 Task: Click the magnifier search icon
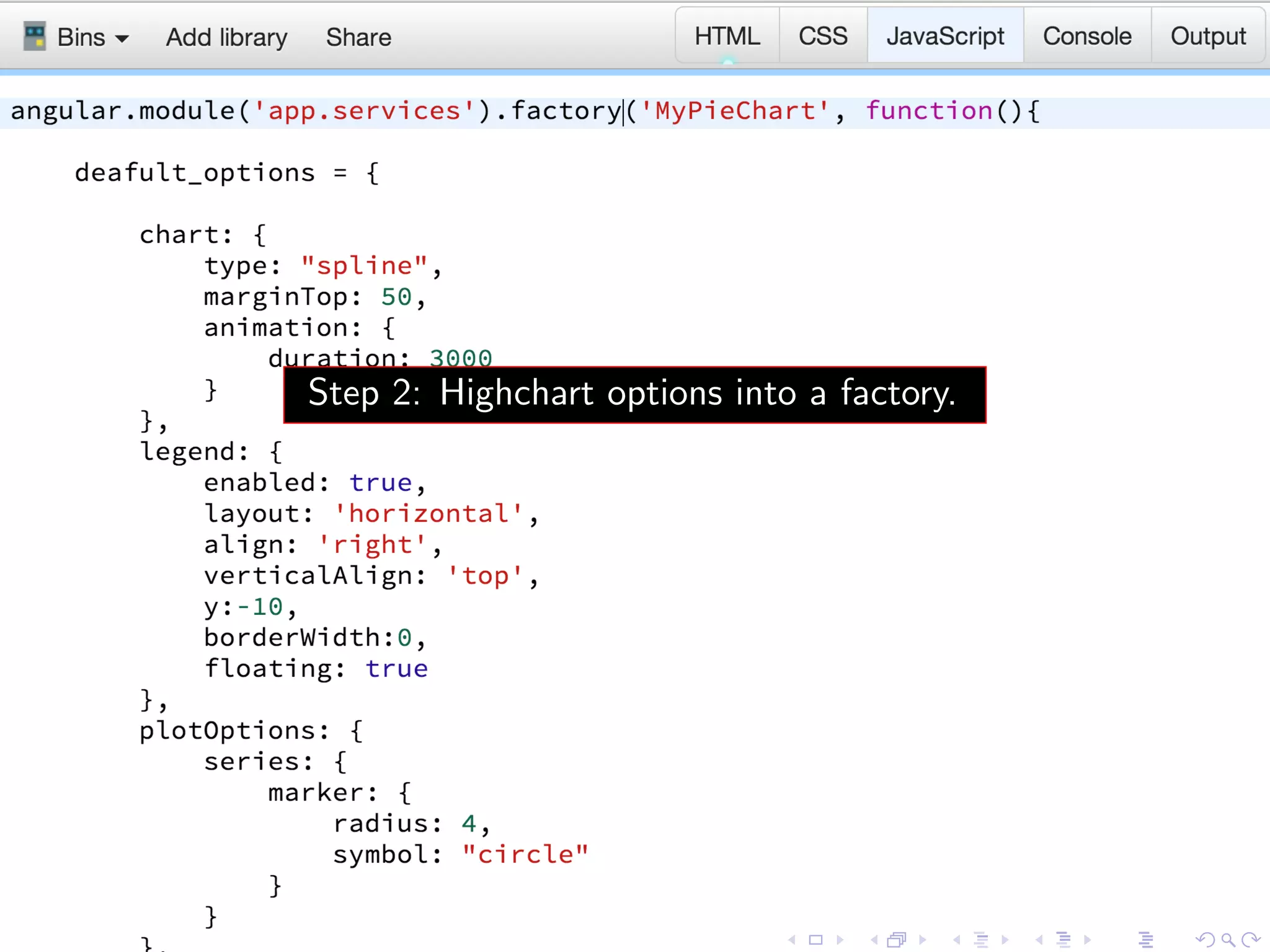click(1228, 940)
